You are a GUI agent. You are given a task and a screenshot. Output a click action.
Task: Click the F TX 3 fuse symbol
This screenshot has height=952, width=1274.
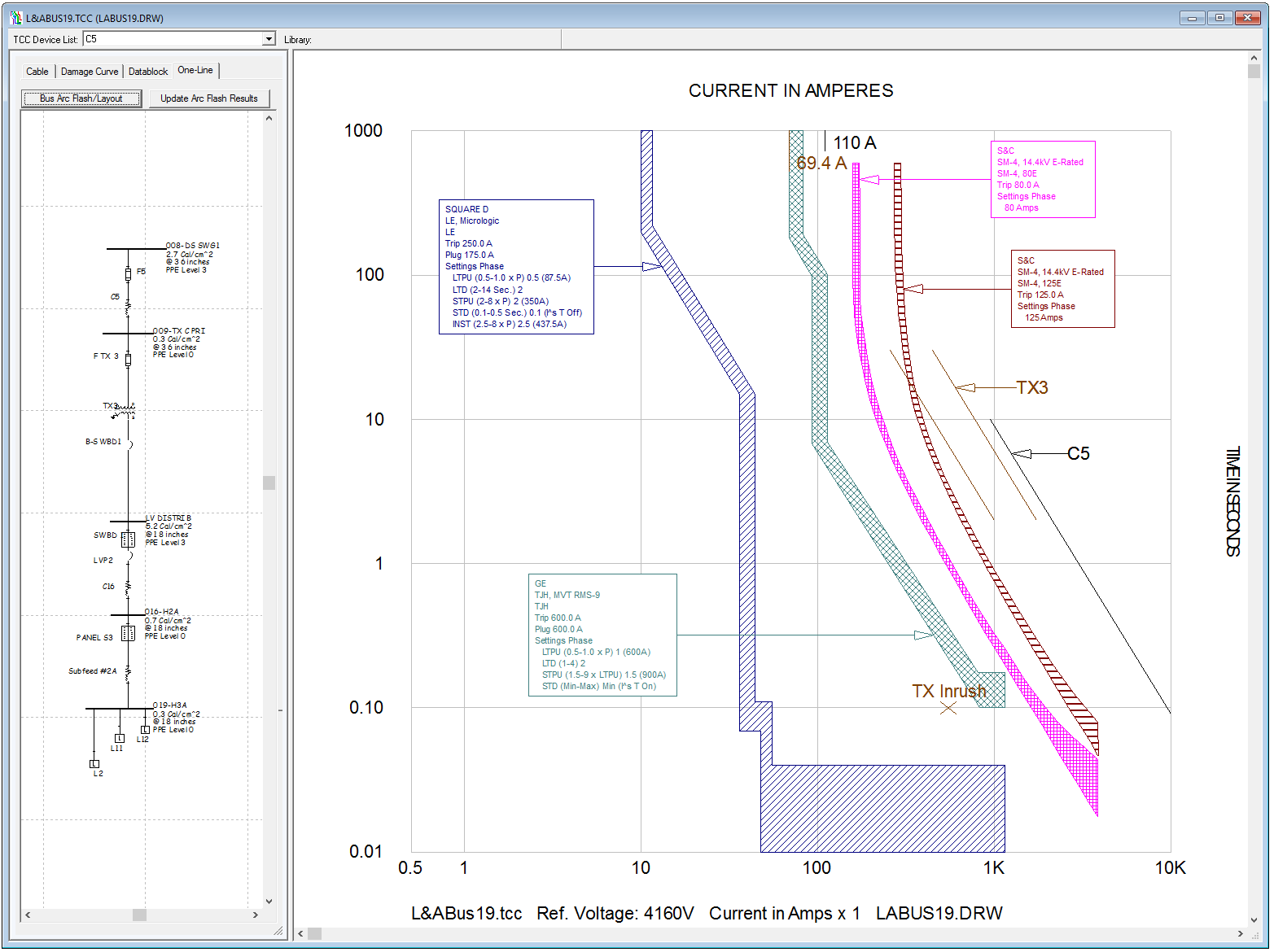[128, 358]
